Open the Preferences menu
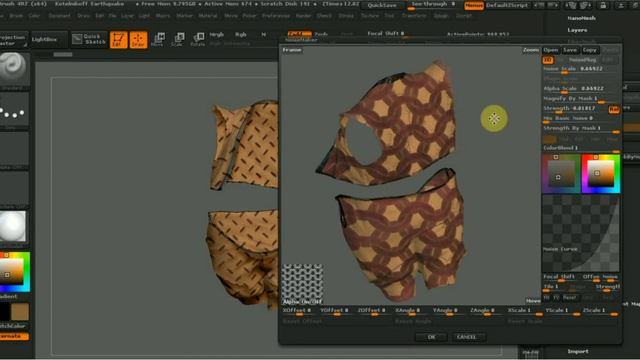The width and height of the screenshot is (640, 360). coord(276,16)
